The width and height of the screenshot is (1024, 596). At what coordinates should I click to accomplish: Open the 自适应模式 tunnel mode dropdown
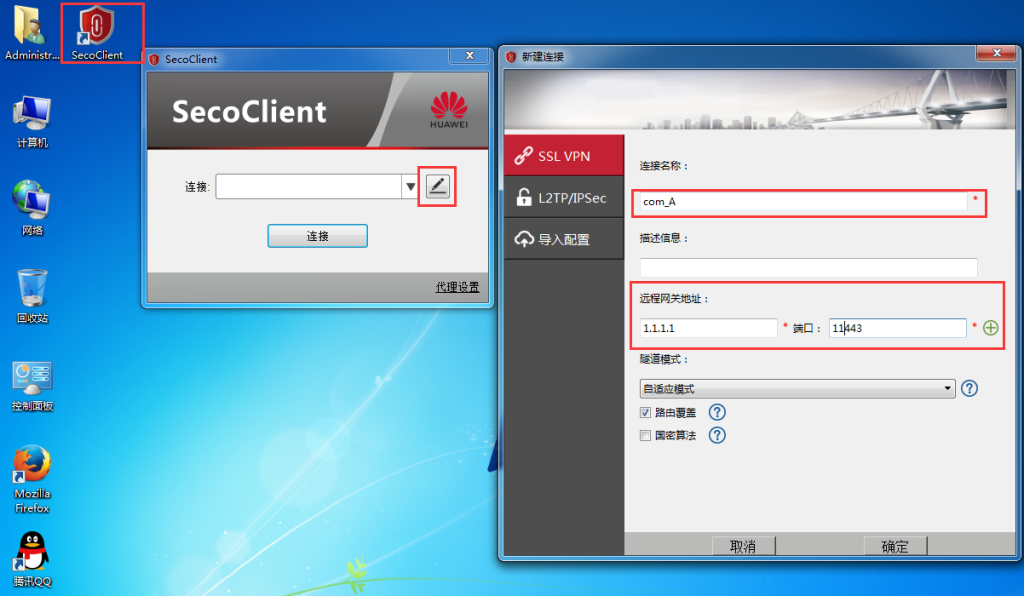[x=797, y=388]
